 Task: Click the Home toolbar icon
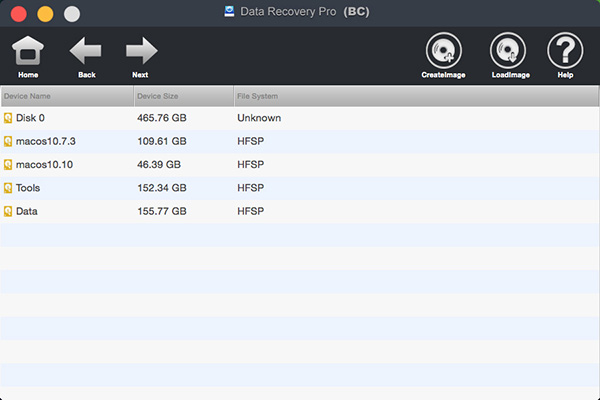pyautogui.click(x=28, y=52)
